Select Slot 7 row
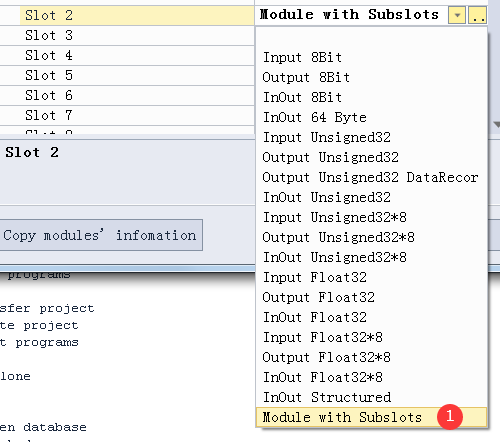 tap(127, 115)
